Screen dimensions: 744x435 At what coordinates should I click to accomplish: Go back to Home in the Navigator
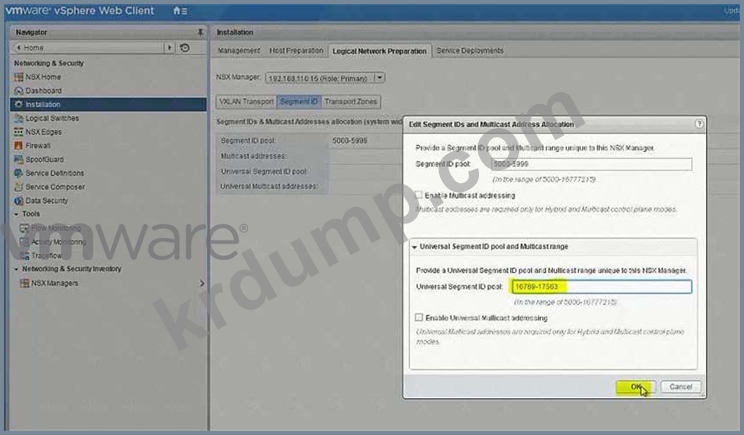click(88, 47)
